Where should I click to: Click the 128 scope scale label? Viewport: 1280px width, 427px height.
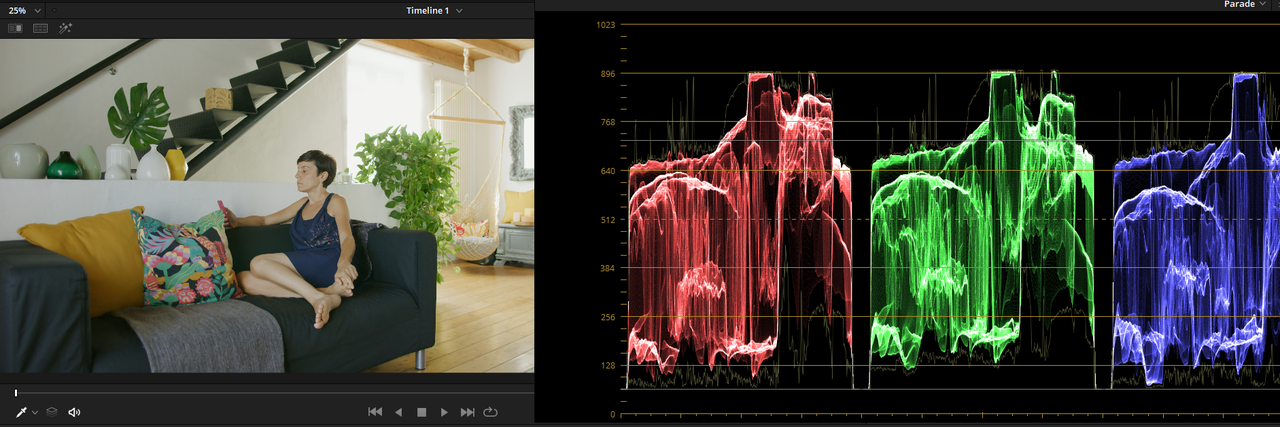606,366
